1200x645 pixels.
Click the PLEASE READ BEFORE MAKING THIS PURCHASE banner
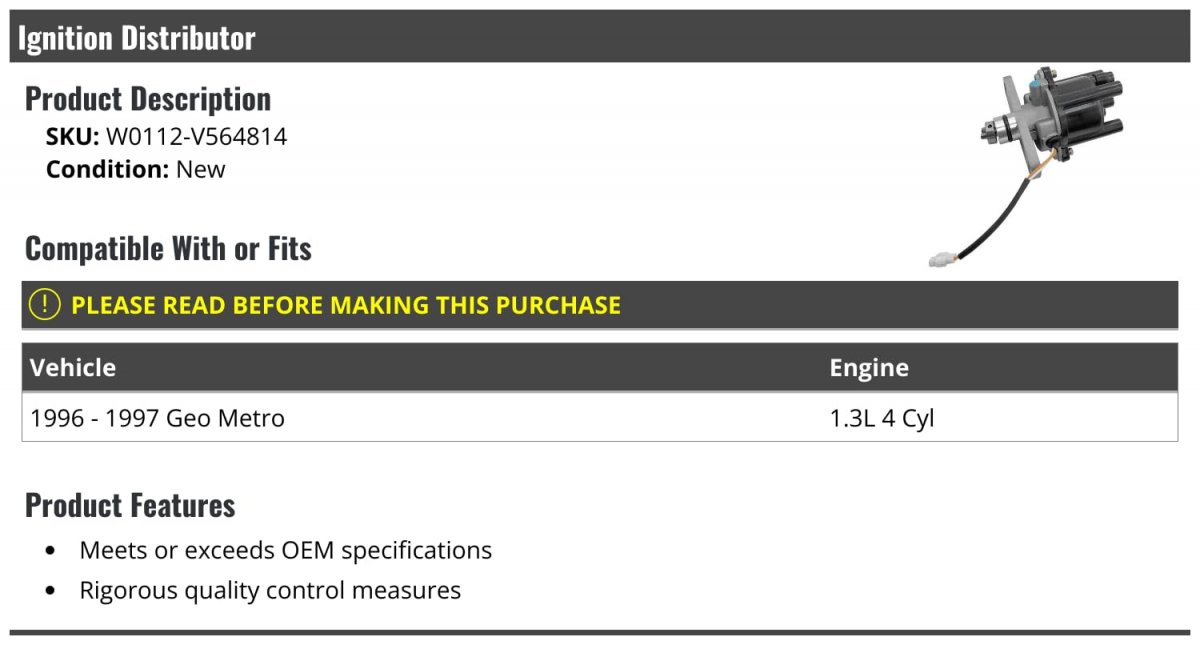tap(600, 305)
